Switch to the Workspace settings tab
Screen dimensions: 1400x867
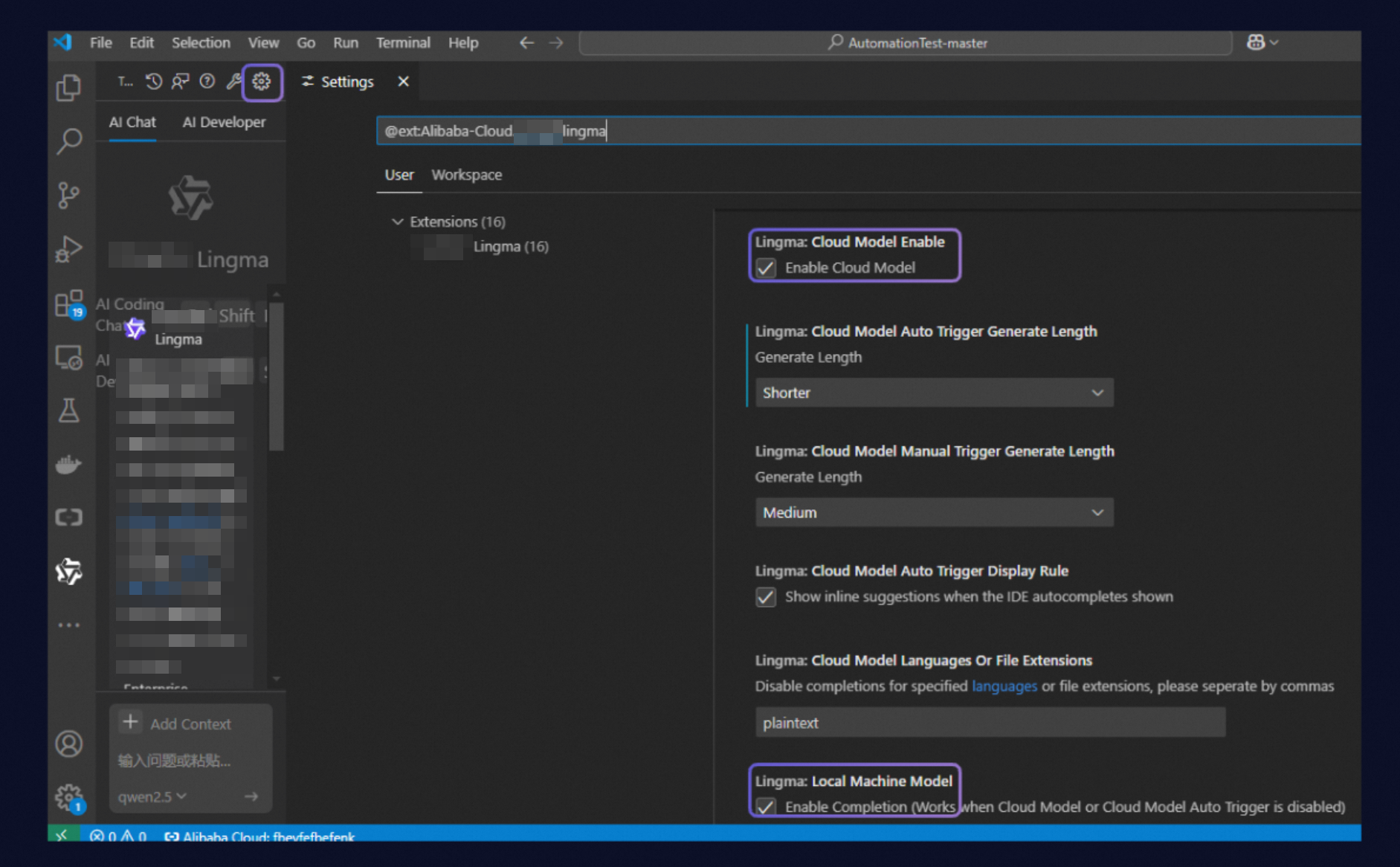pyautogui.click(x=466, y=175)
